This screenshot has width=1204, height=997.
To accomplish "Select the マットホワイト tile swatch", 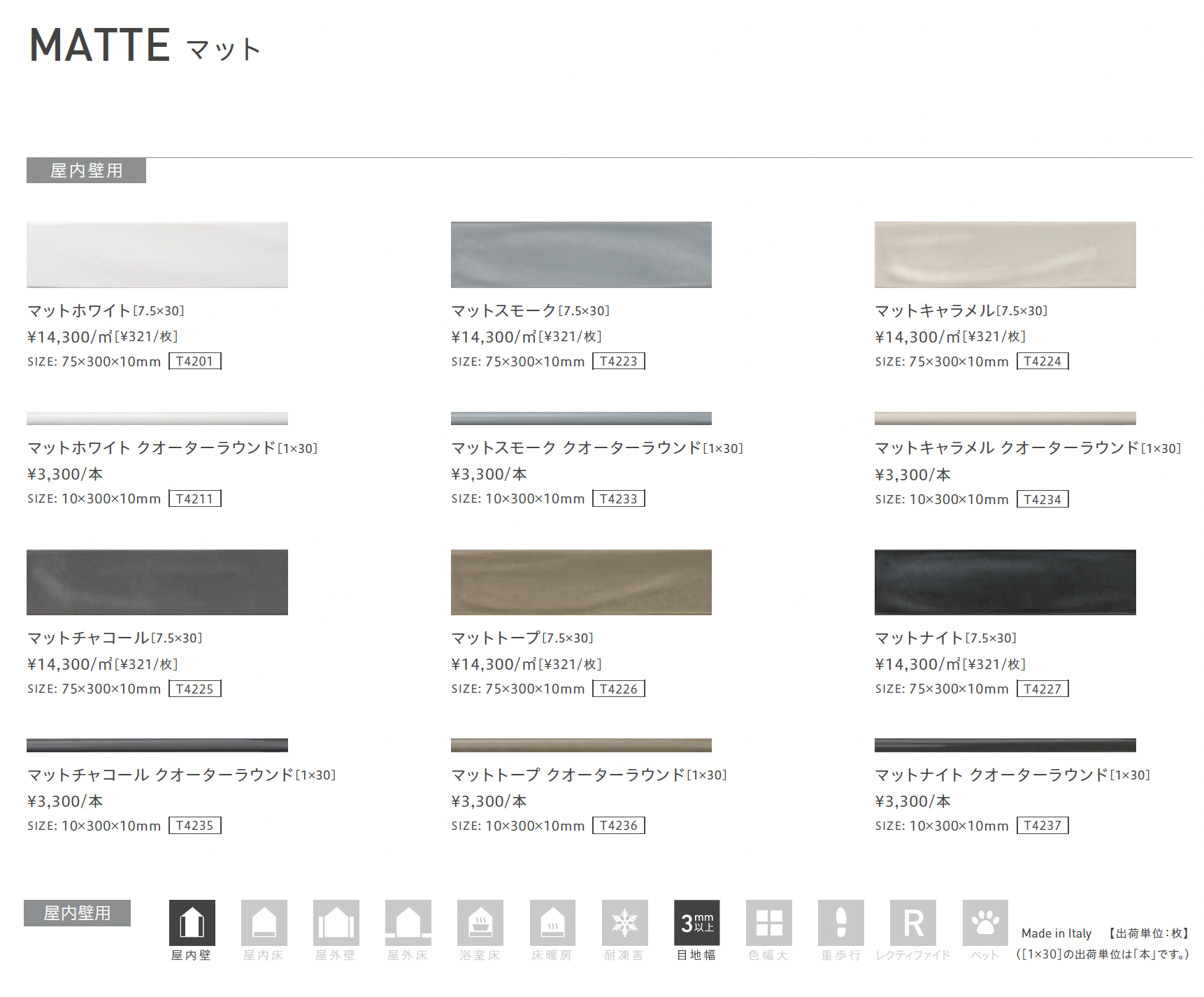I will click(x=157, y=254).
